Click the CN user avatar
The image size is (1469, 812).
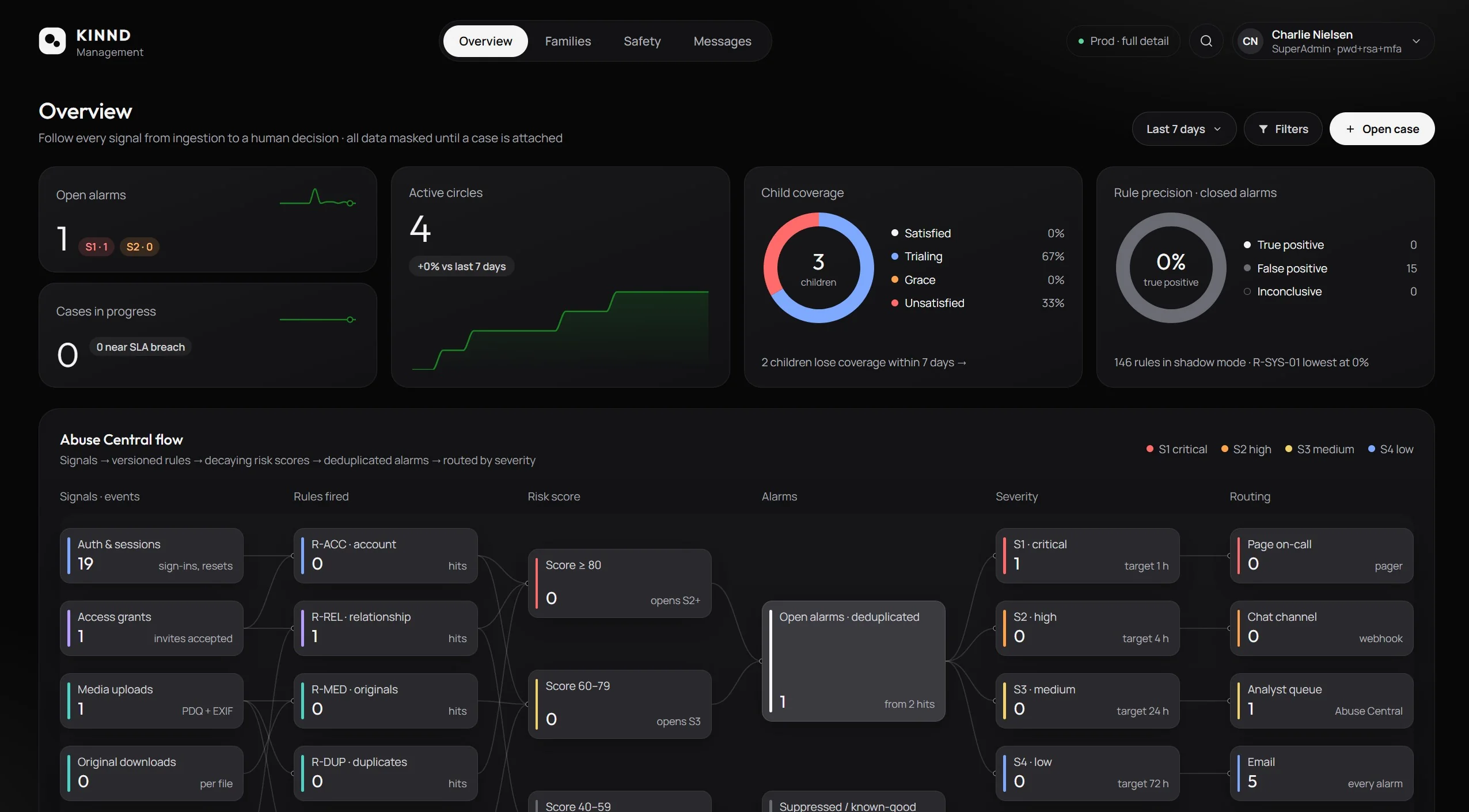click(1250, 41)
